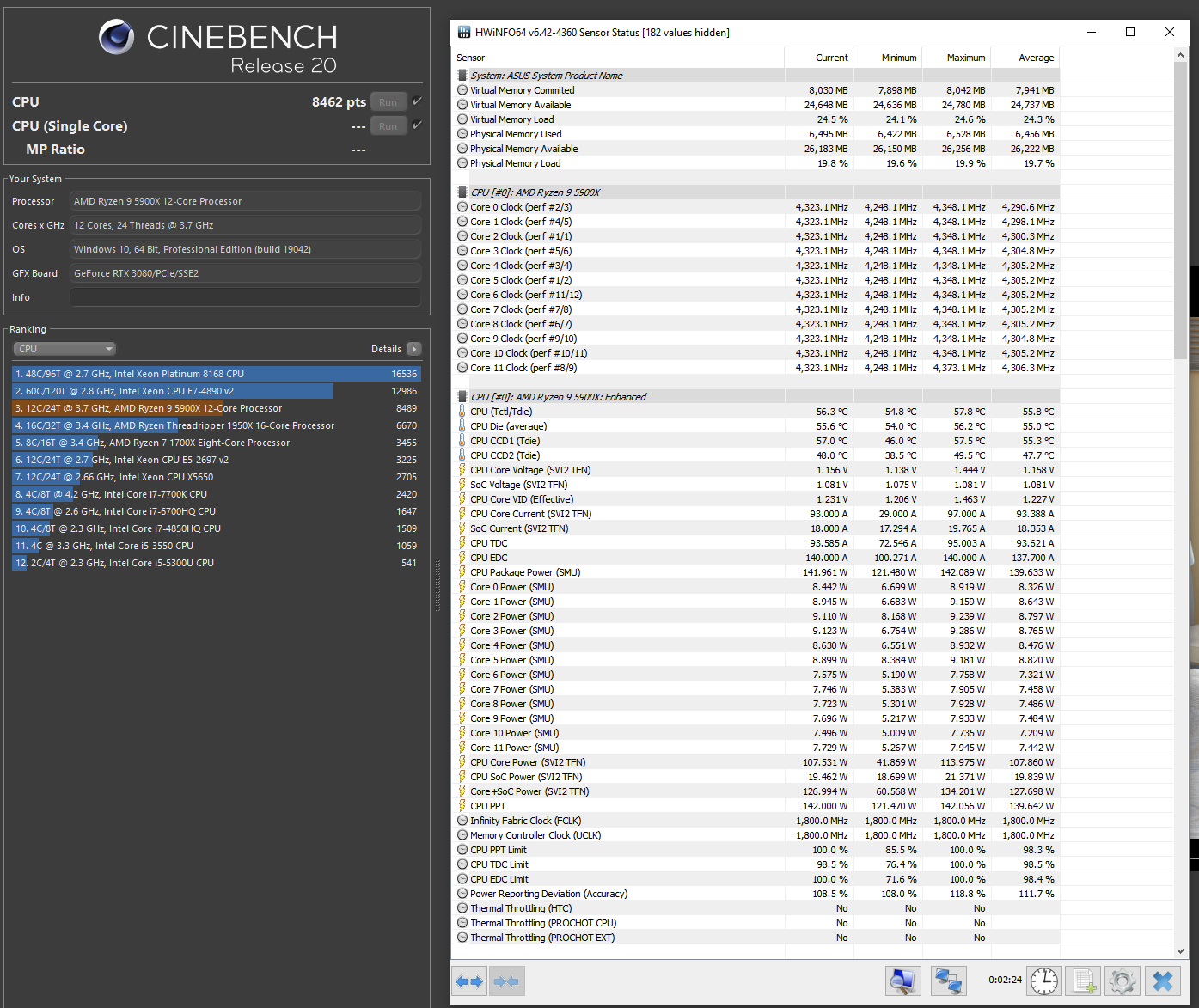Toggle the CPU (Single Core) checkbox
Image resolution: width=1199 pixels, height=1008 pixels.
(x=417, y=125)
